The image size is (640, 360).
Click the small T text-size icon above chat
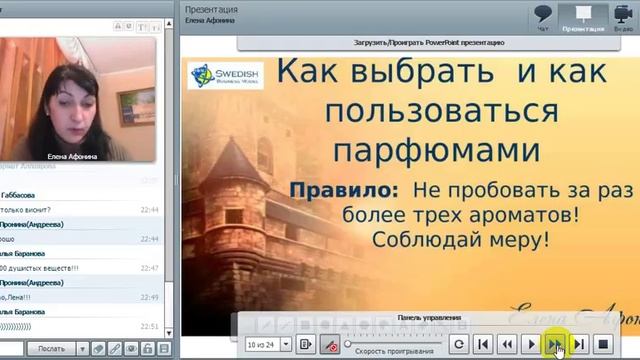pos(156,27)
